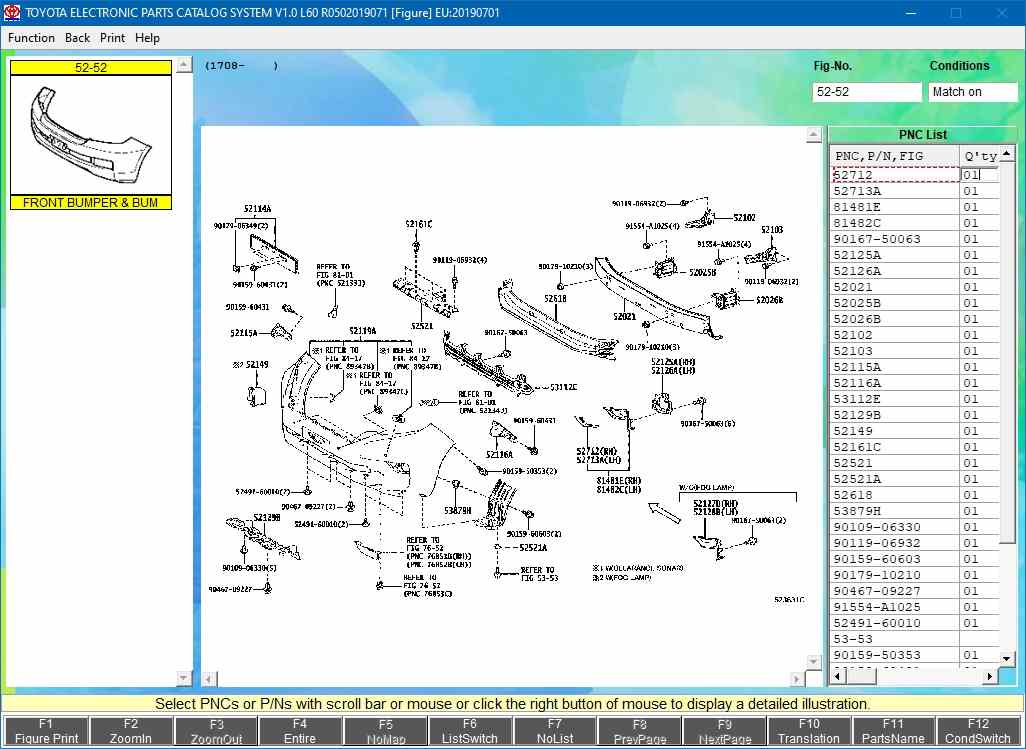The width and height of the screenshot is (1026, 749).
Task: Click the F4 Entire button
Action: (x=300, y=731)
